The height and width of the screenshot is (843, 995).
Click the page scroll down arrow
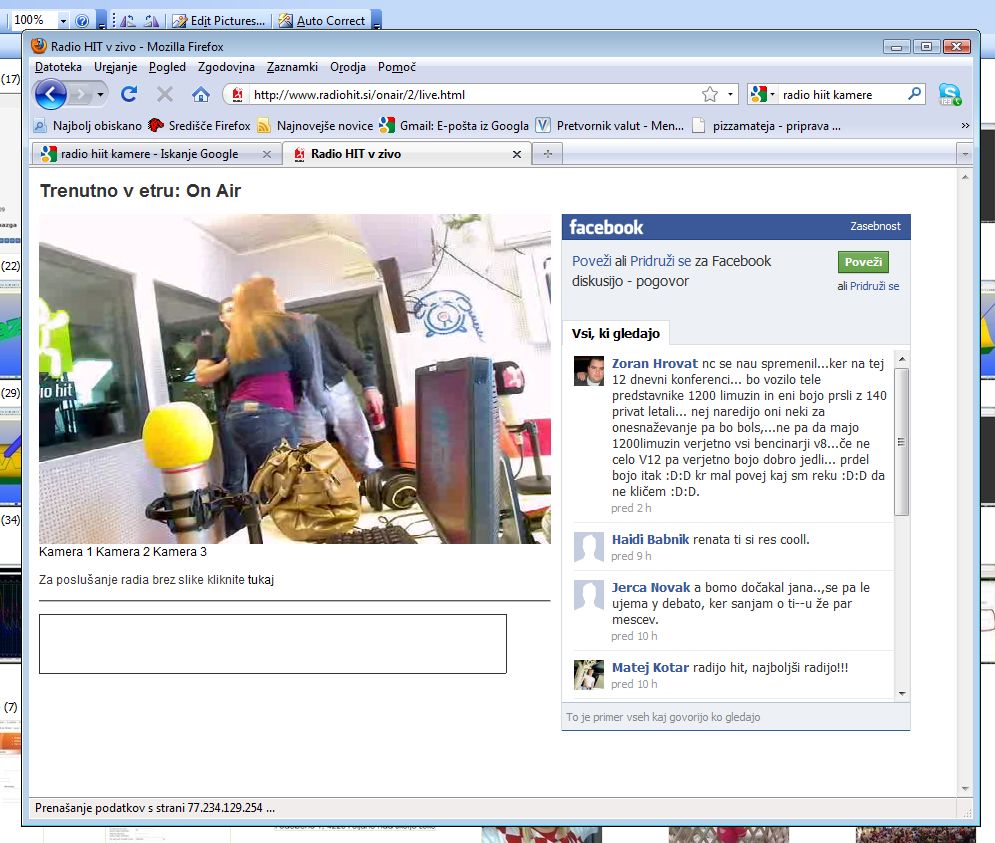(965, 789)
